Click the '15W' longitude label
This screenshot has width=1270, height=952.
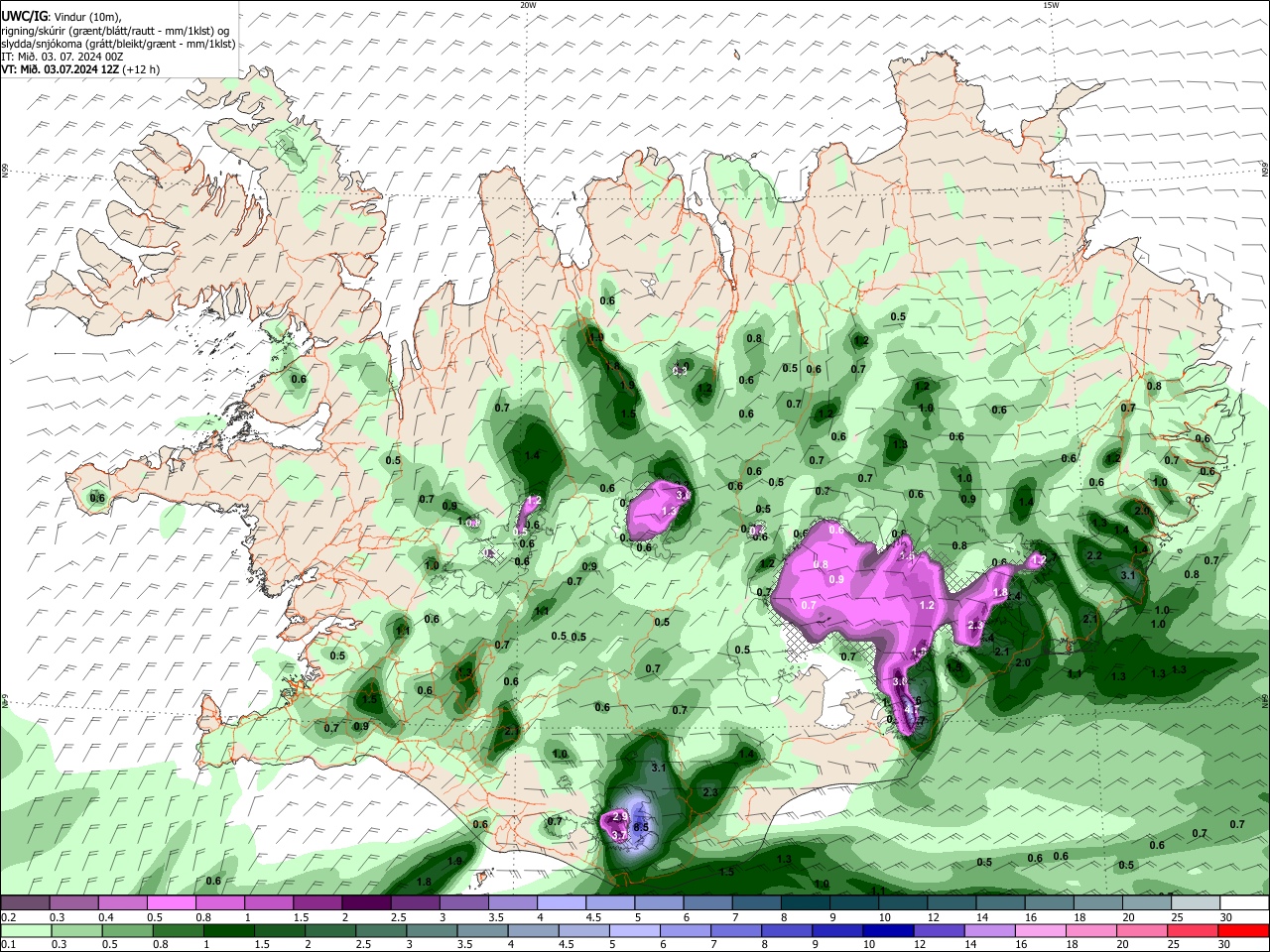[1051, 5]
